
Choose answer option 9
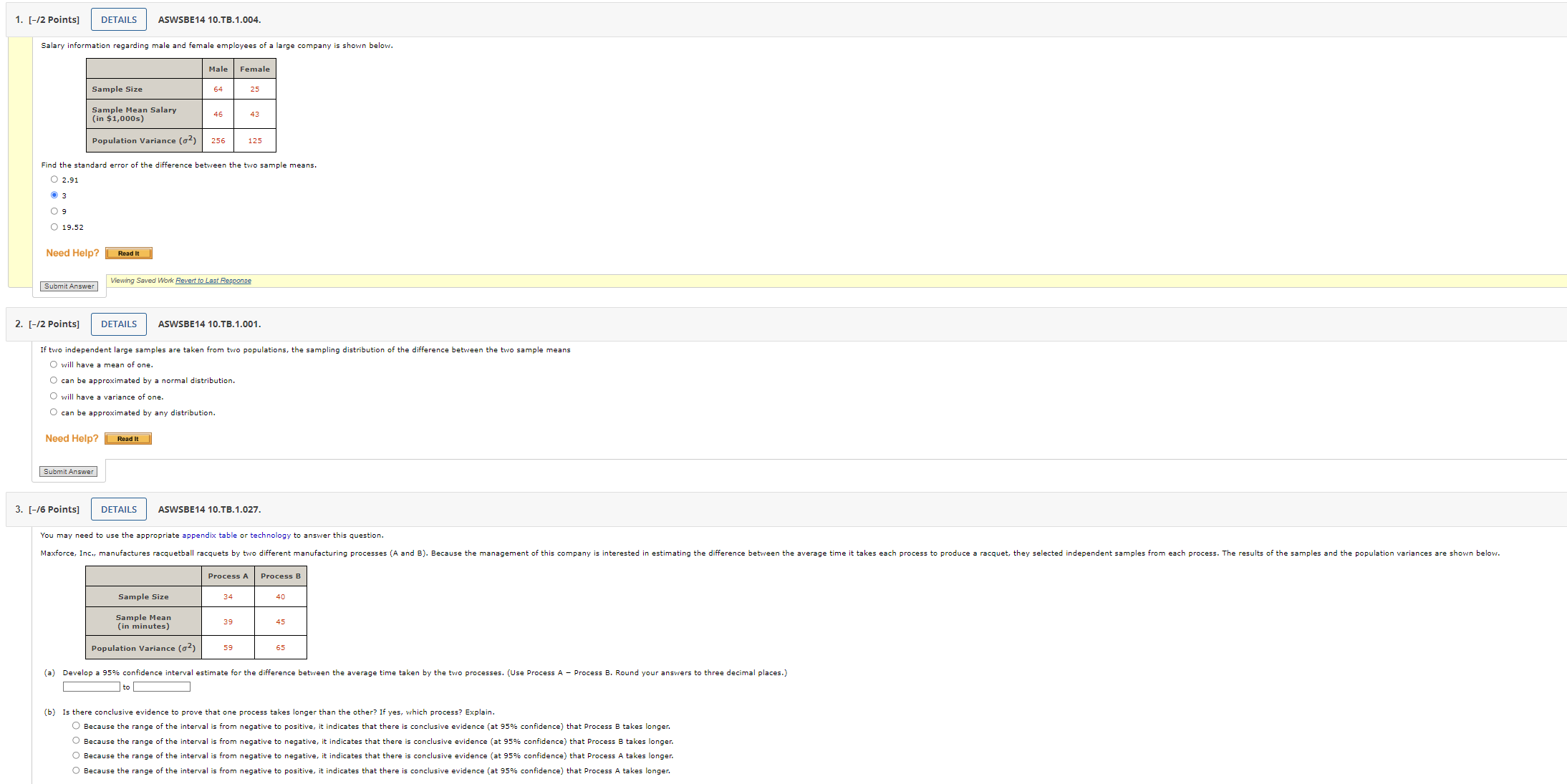[x=54, y=211]
